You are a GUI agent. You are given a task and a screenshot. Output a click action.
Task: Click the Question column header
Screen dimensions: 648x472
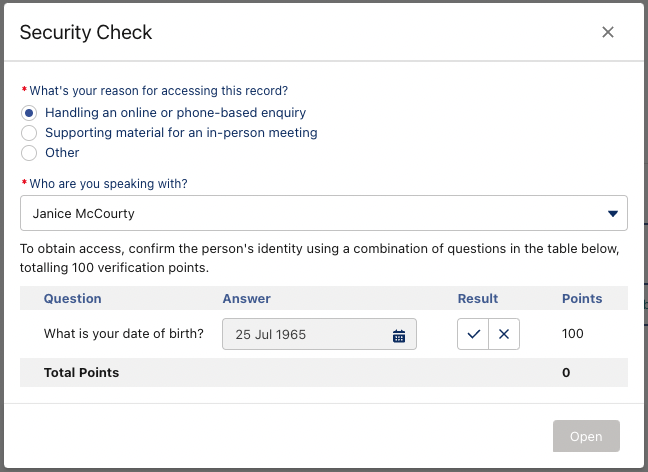pyautogui.click(x=72, y=298)
